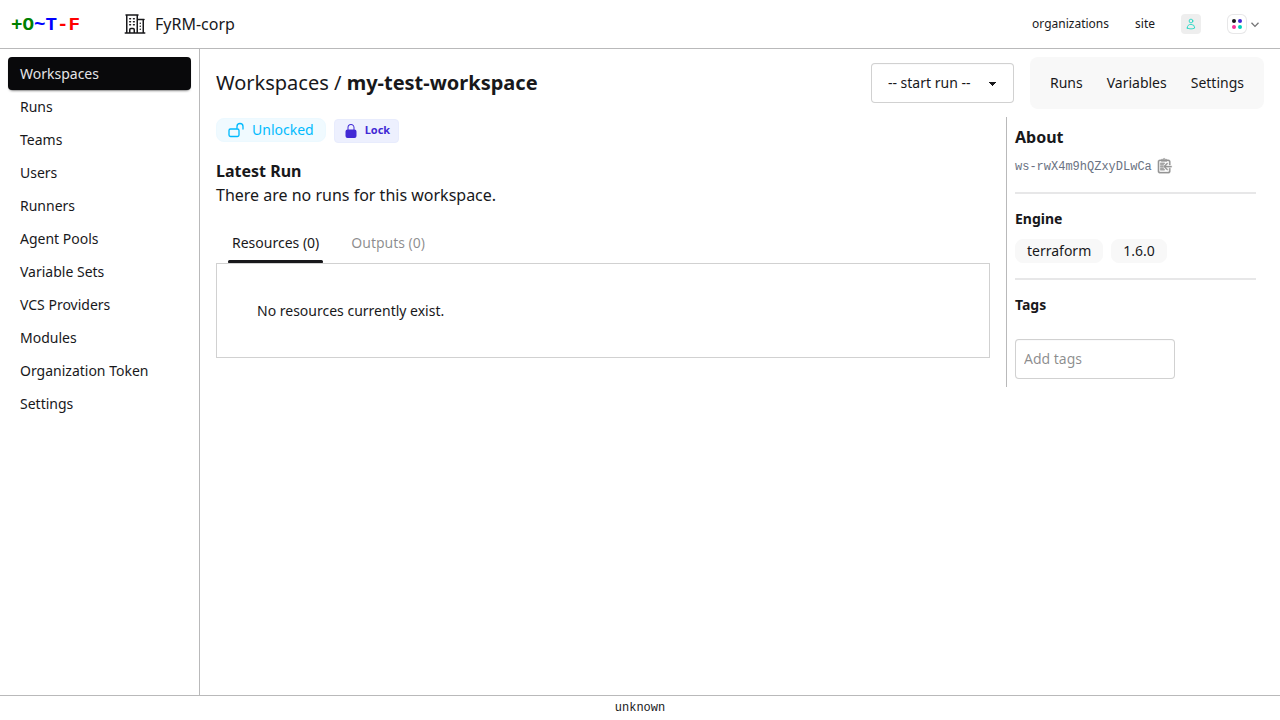Copy the workspace ID with clipboard icon
The width and height of the screenshot is (1280, 720).
1164,166
